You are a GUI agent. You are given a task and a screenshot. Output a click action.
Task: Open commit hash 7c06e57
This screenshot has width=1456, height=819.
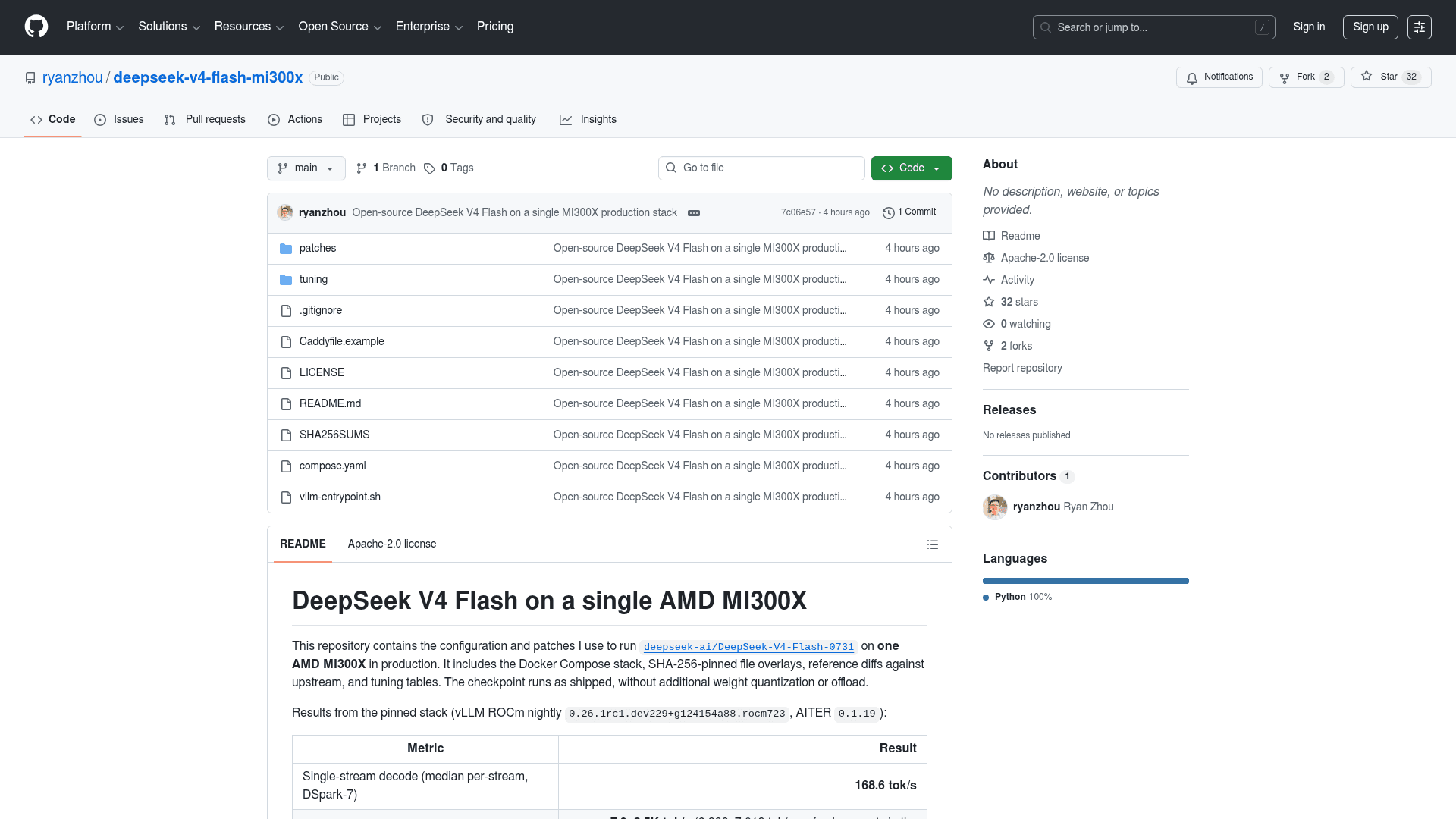[x=798, y=212]
